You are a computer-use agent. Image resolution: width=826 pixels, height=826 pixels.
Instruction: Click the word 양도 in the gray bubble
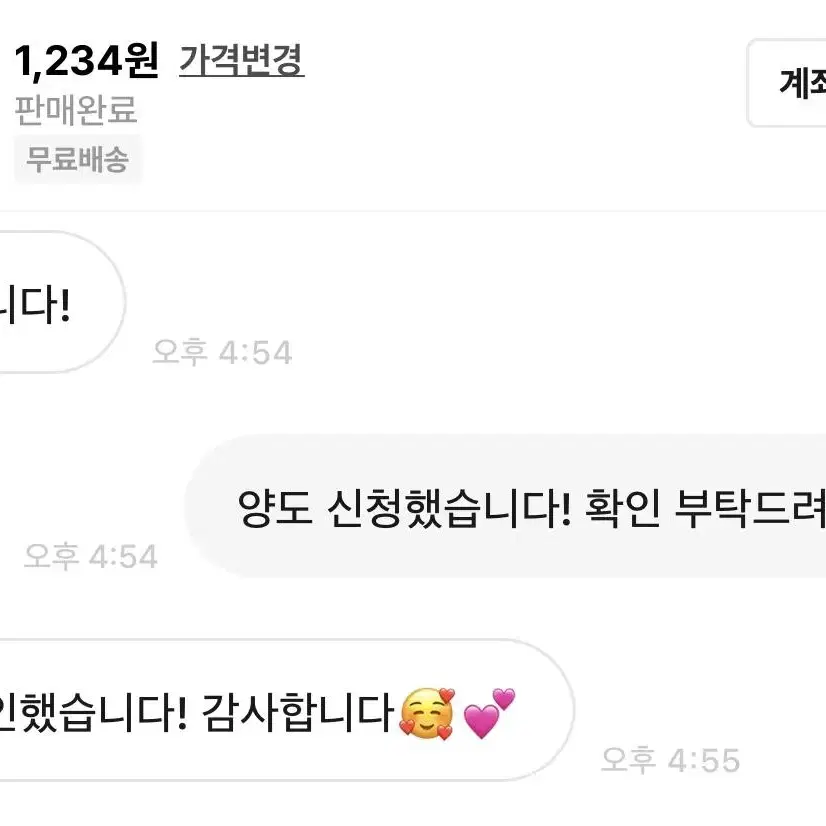pos(275,508)
